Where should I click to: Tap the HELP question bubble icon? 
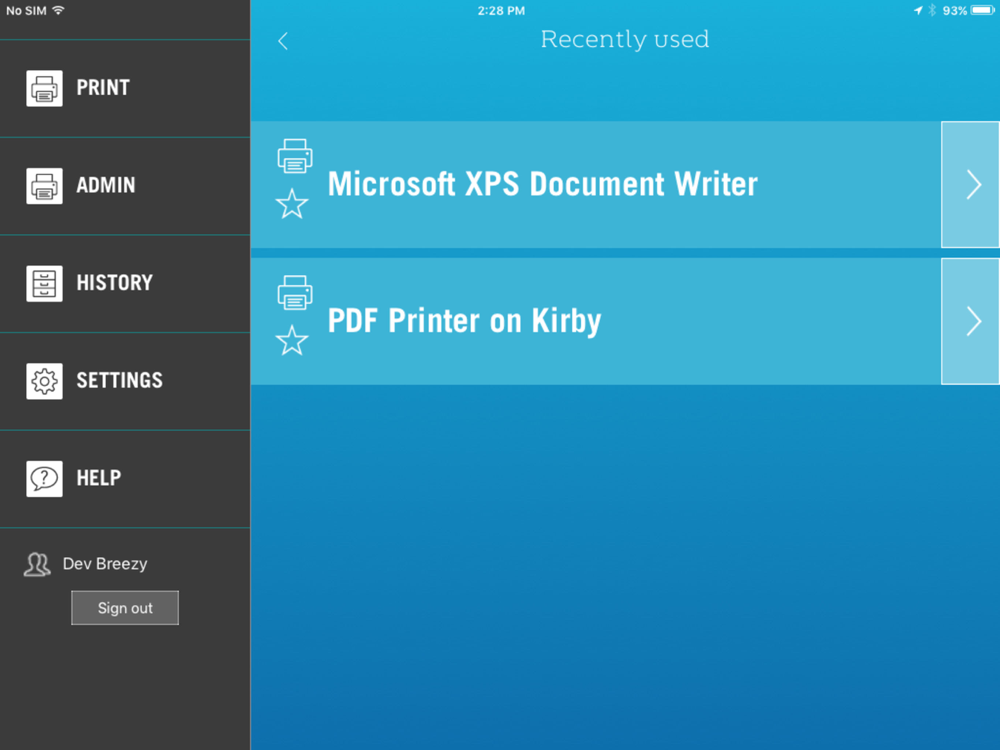[x=44, y=478]
